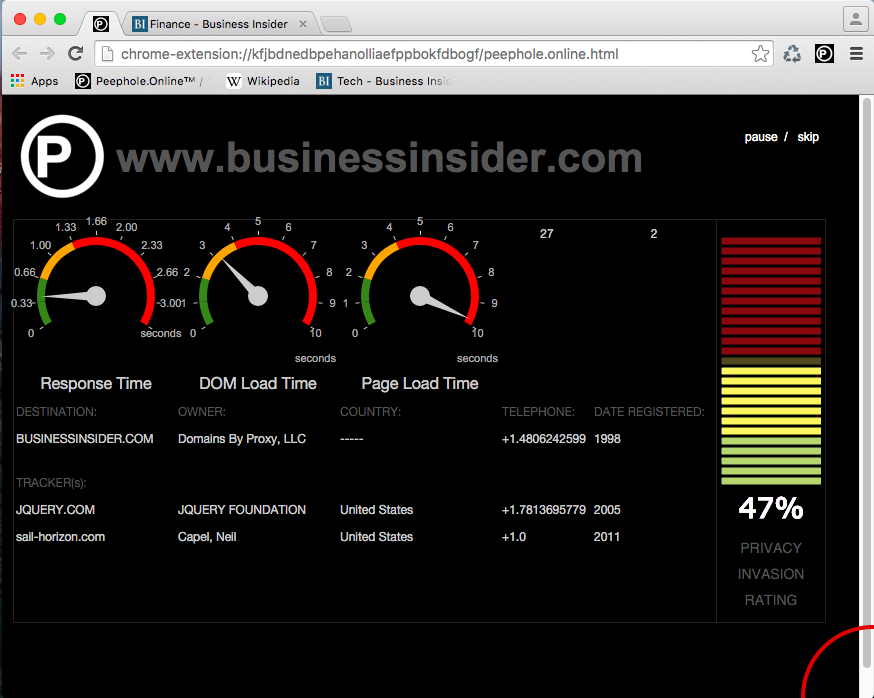Click the recycle extension icon in toolbar

pyautogui.click(x=792, y=54)
